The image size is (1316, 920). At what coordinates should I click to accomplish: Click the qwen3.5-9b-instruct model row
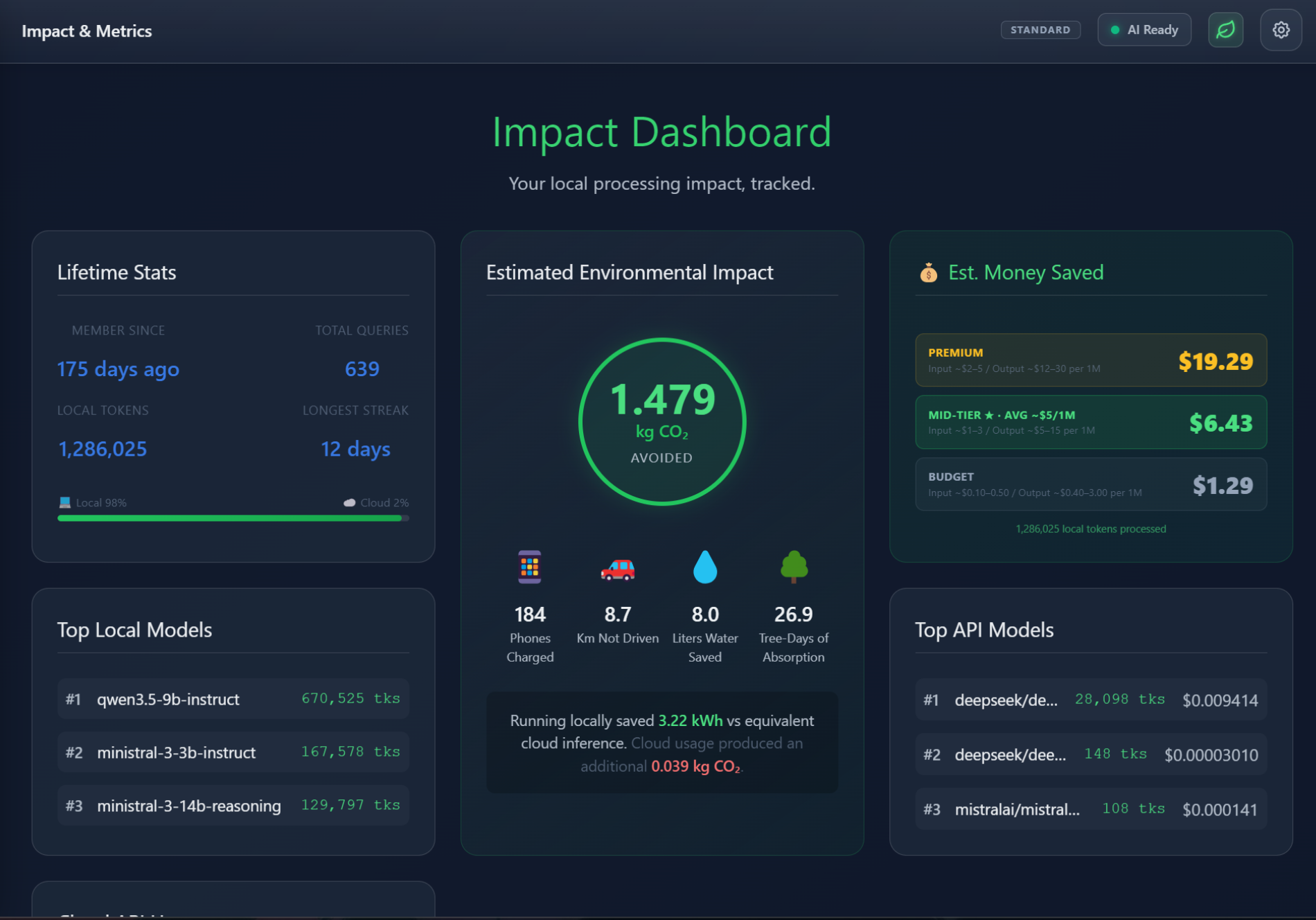pos(233,698)
